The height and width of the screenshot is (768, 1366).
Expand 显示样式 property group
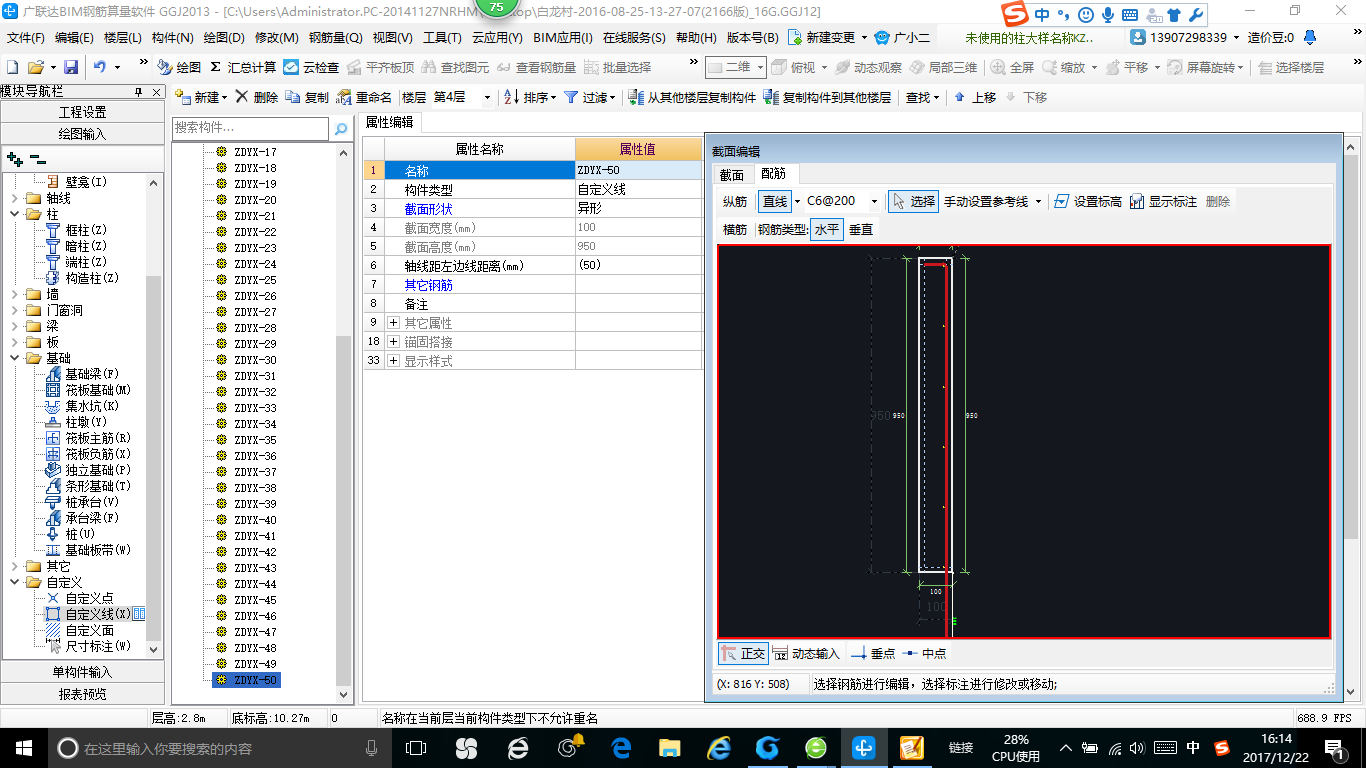coord(393,361)
